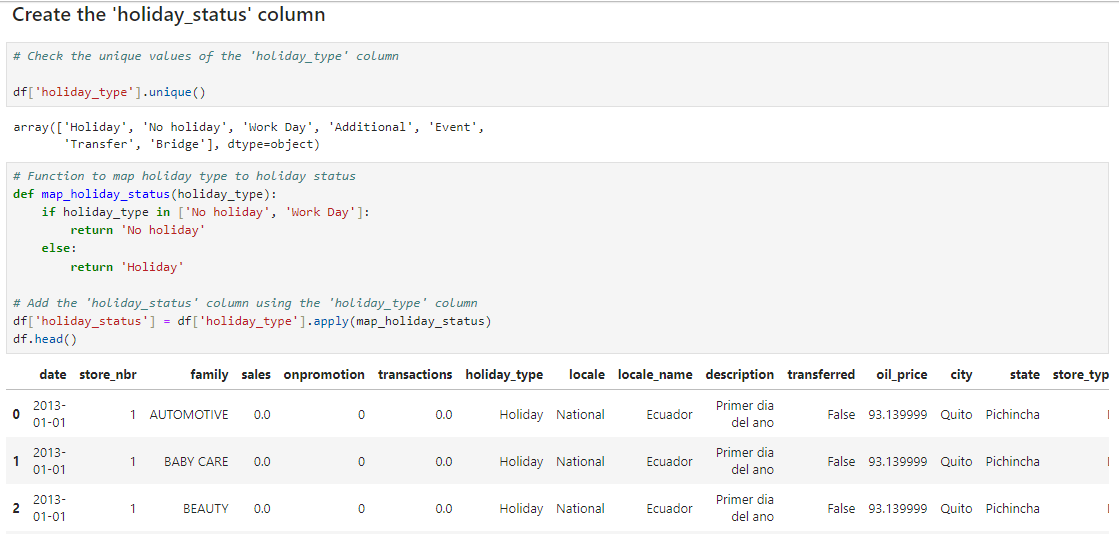Click the BABY CARE family cell

click(196, 461)
